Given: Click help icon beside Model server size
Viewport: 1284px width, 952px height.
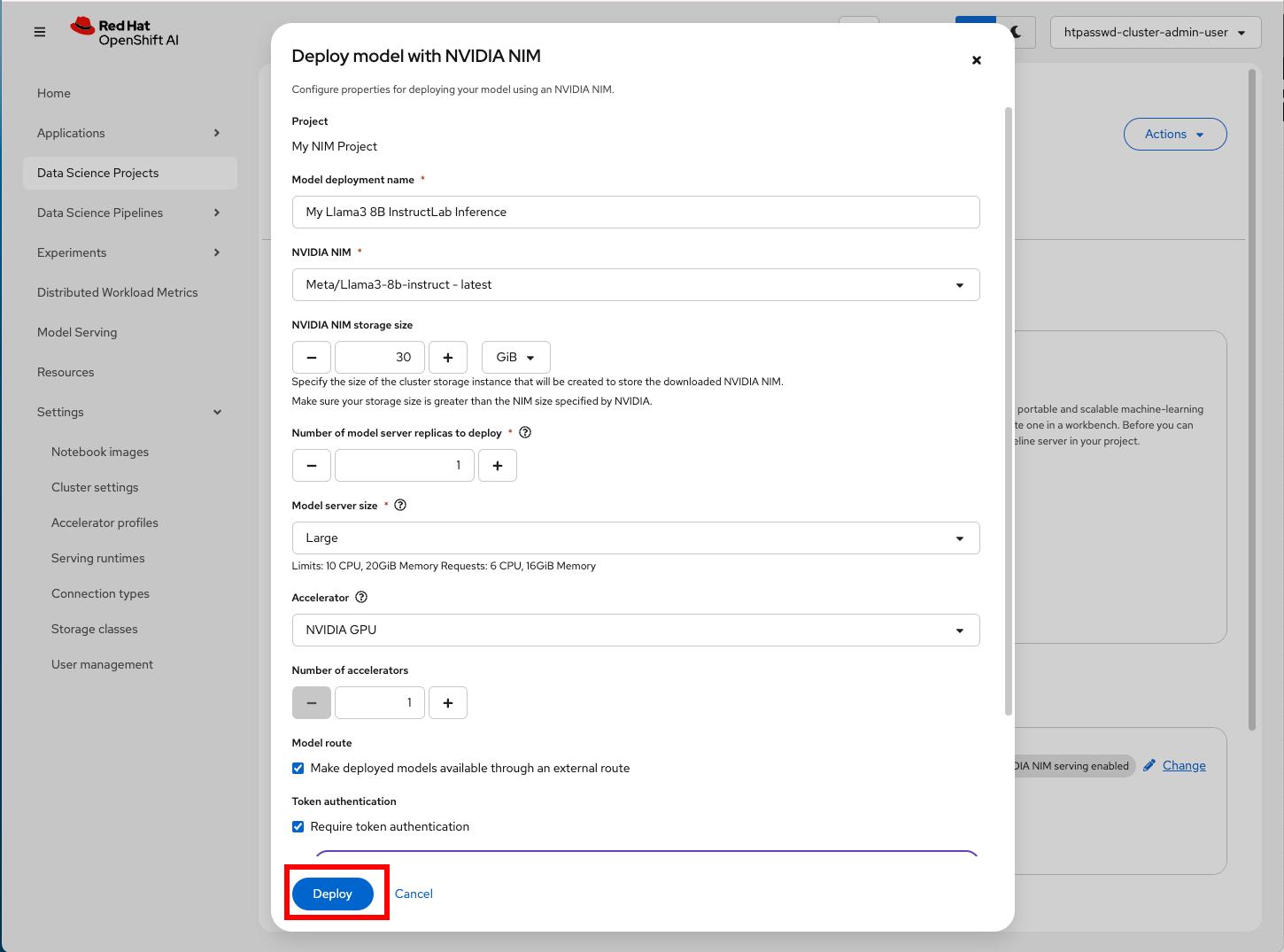Looking at the screenshot, I should click(x=400, y=506).
